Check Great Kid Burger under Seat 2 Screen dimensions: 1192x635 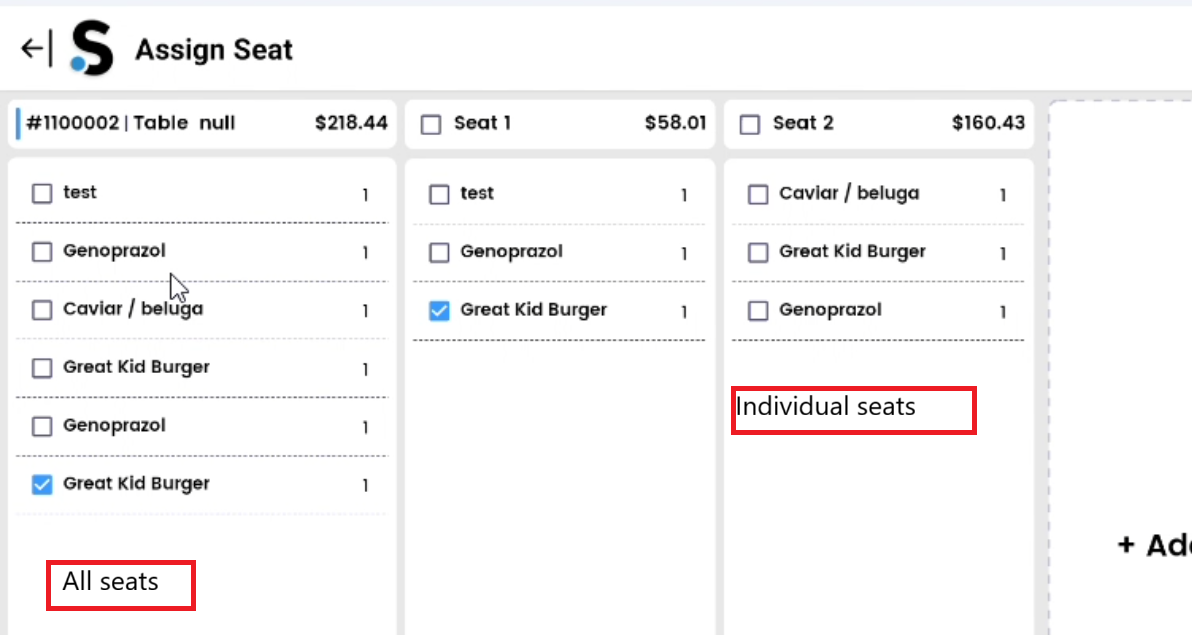point(757,252)
